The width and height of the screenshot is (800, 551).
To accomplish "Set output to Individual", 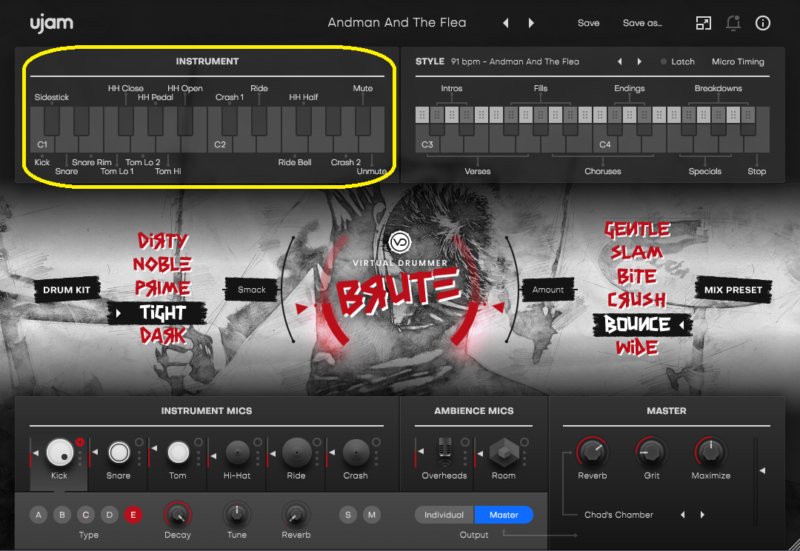I will click(444, 515).
